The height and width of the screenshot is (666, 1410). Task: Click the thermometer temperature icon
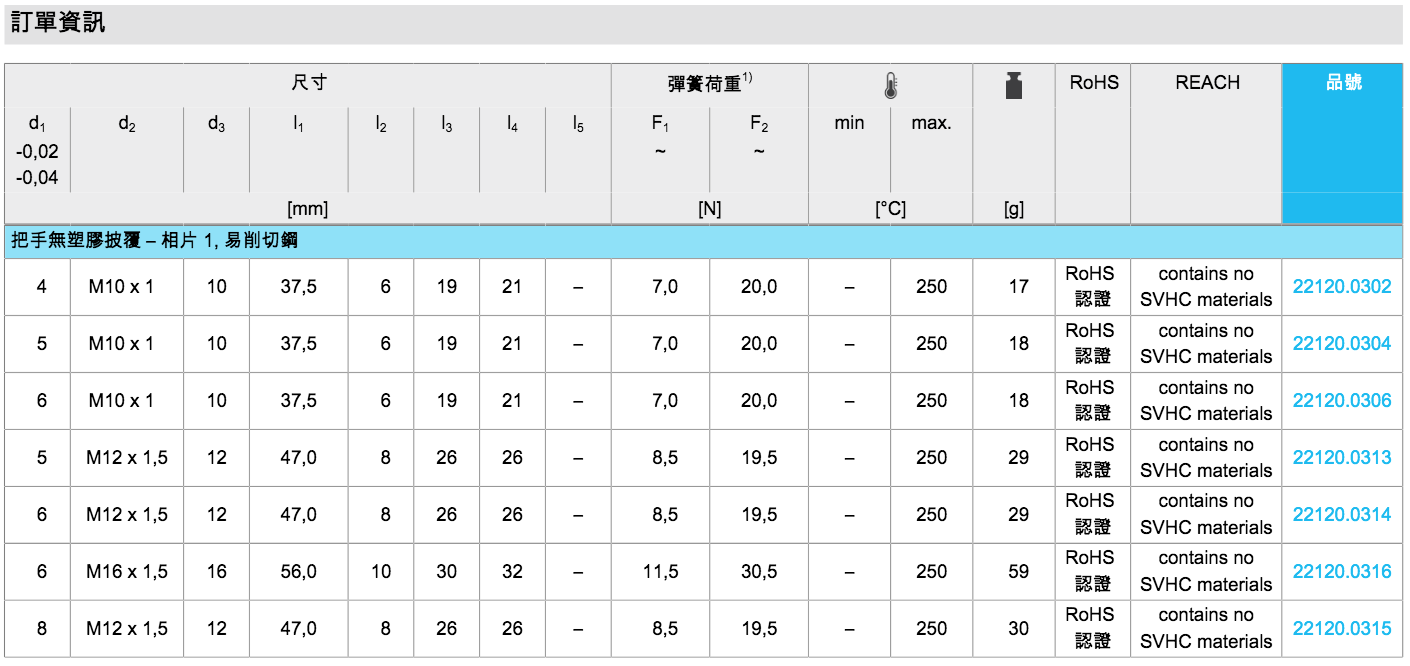[890, 86]
